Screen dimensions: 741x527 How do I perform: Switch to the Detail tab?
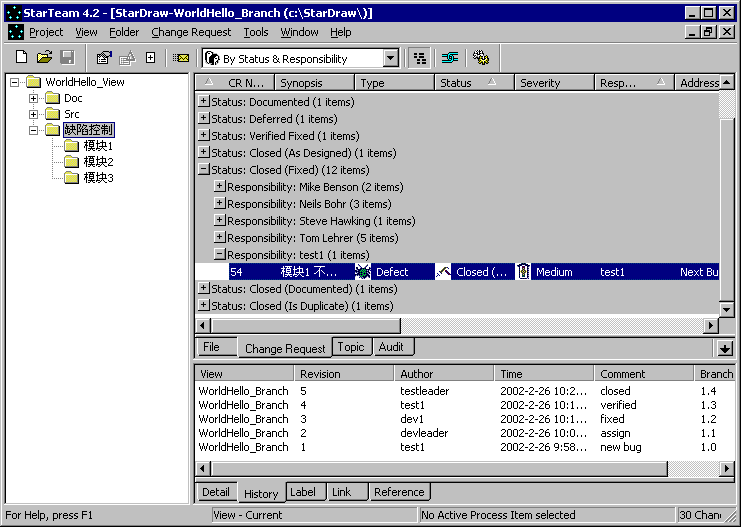(x=215, y=492)
